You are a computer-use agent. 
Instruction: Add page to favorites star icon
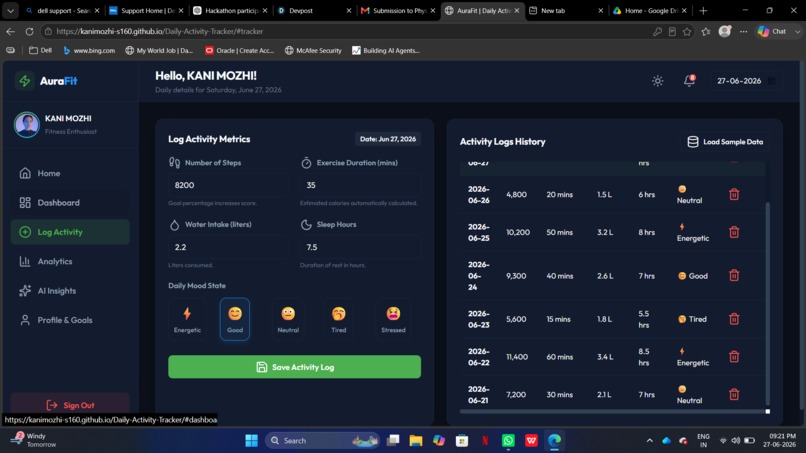coord(687,31)
